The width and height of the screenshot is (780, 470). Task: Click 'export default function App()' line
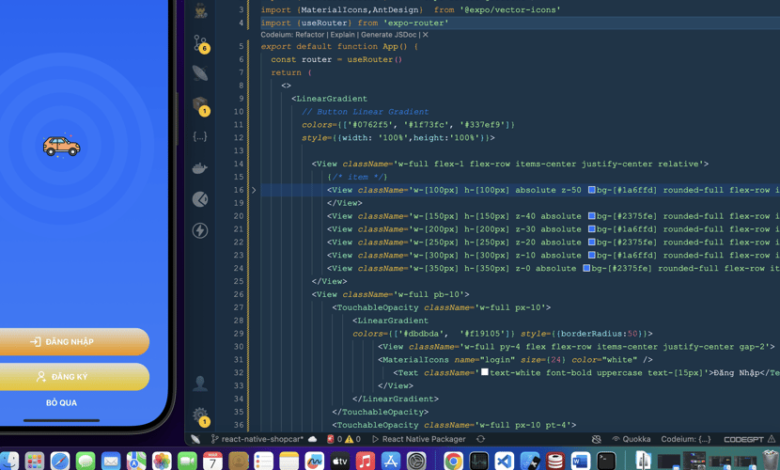pyautogui.click(x=339, y=46)
